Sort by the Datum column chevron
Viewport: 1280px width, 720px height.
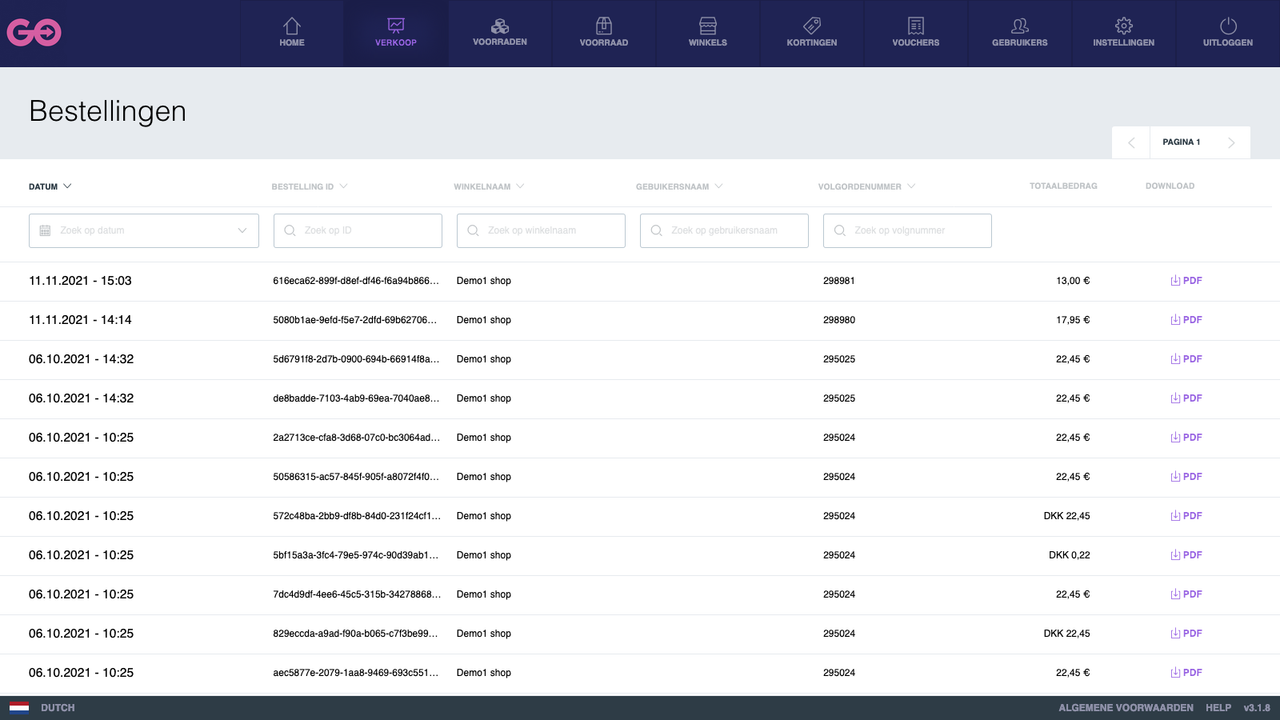pos(68,186)
